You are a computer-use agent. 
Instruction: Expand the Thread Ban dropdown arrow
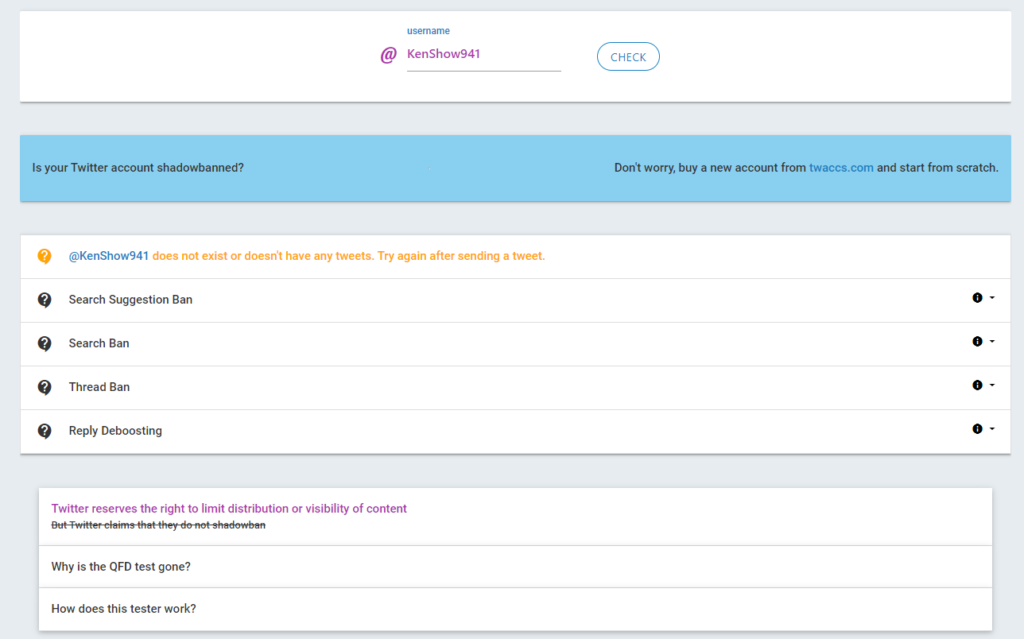tap(992, 385)
